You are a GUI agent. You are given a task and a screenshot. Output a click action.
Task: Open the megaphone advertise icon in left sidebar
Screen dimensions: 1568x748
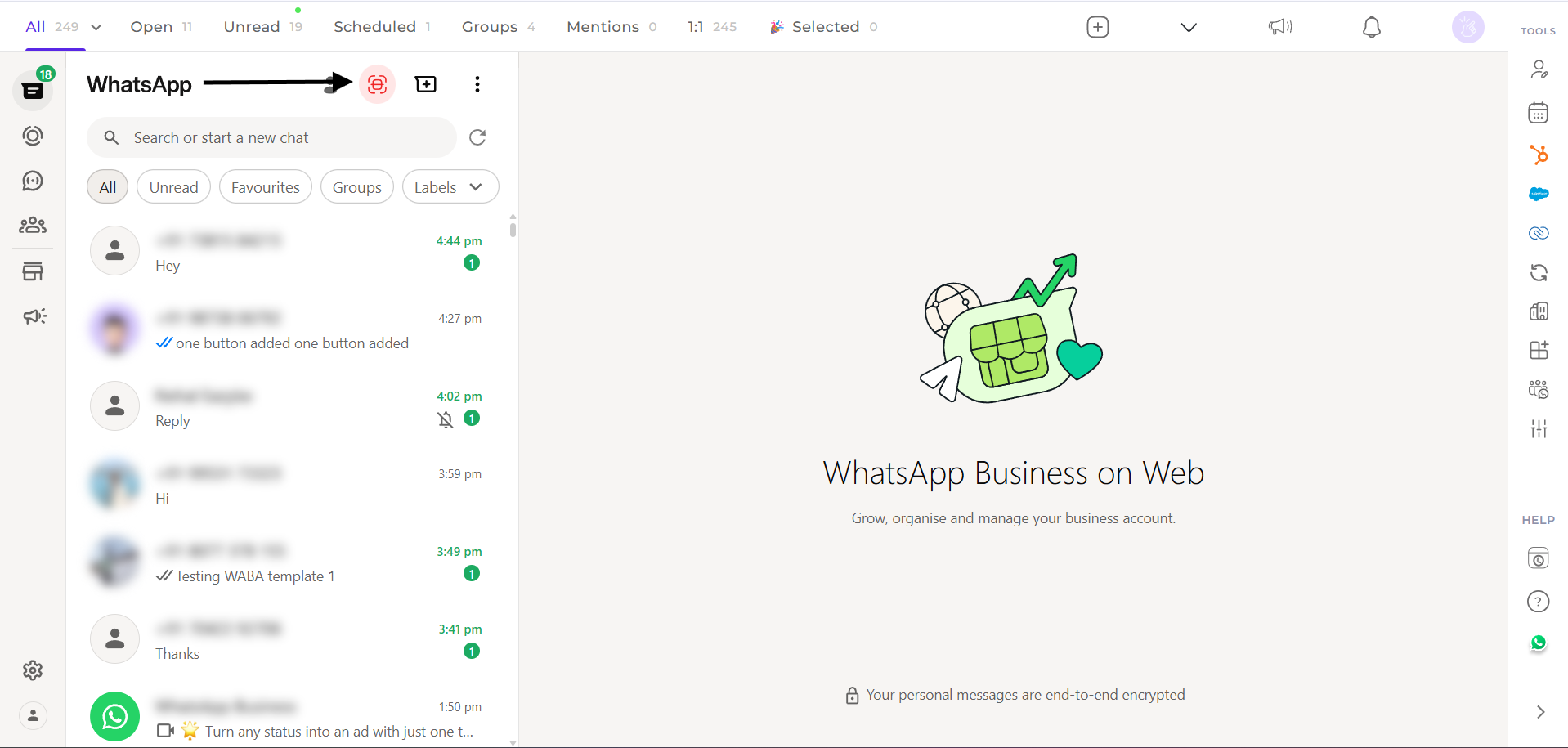[34, 316]
